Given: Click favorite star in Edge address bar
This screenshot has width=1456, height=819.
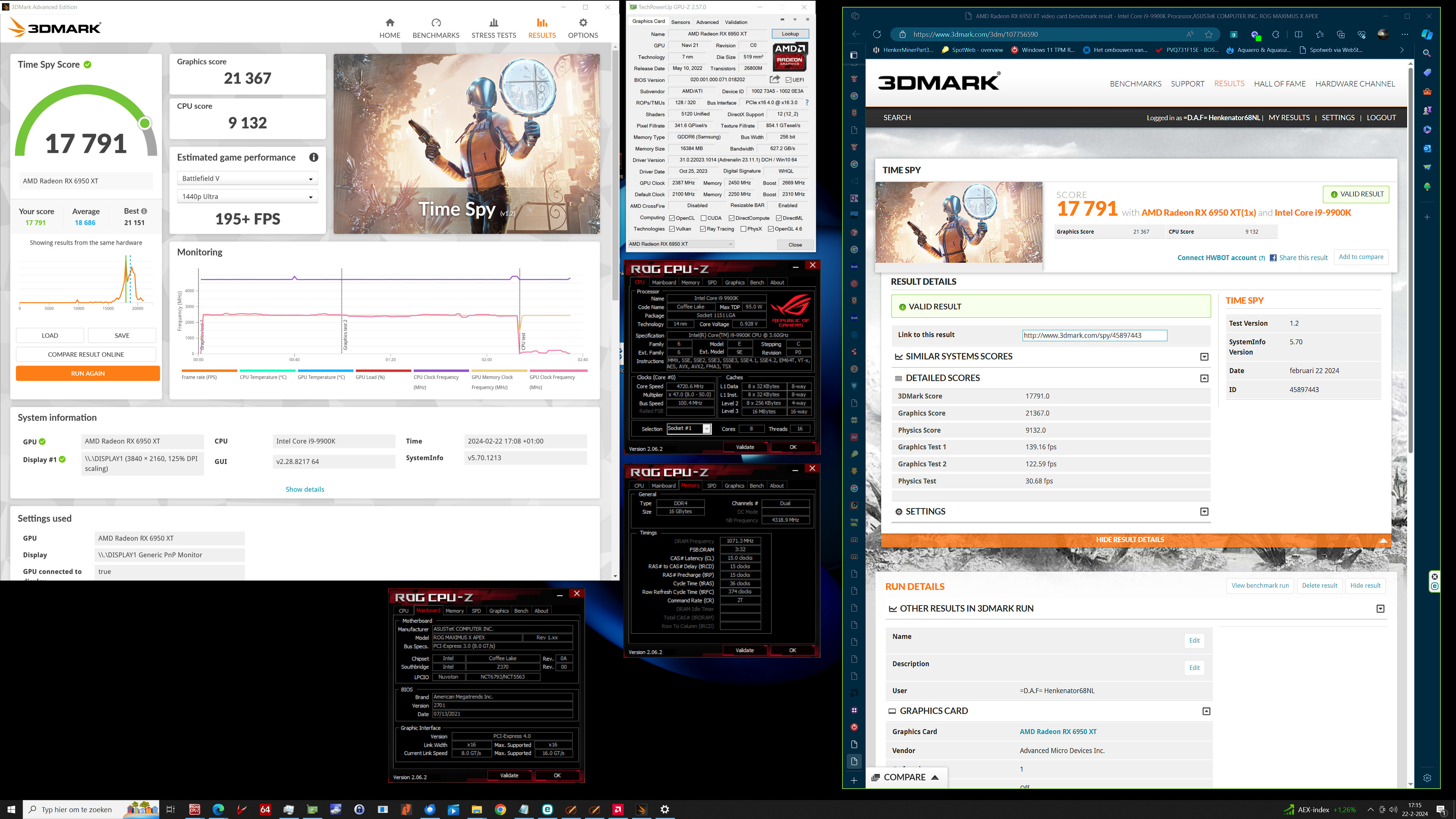Looking at the screenshot, I should point(1208,35).
